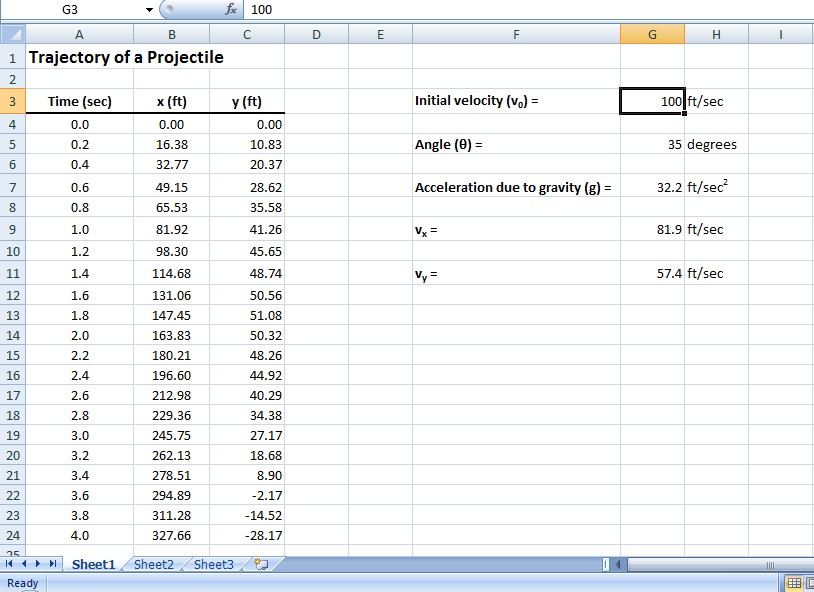Screen dimensions: 814x592
Task: Switch to the Sheet2 tab
Action: [x=152, y=564]
